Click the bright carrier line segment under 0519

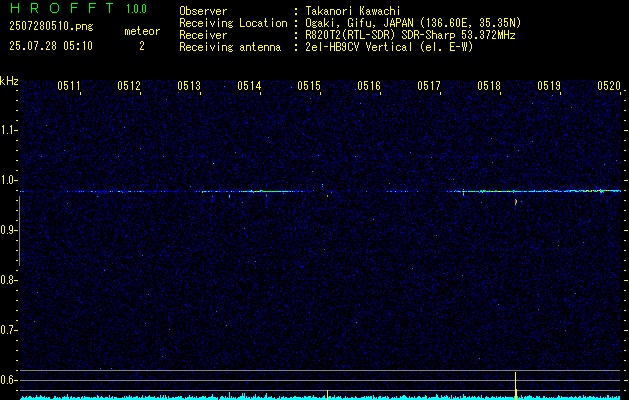pos(590,191)
